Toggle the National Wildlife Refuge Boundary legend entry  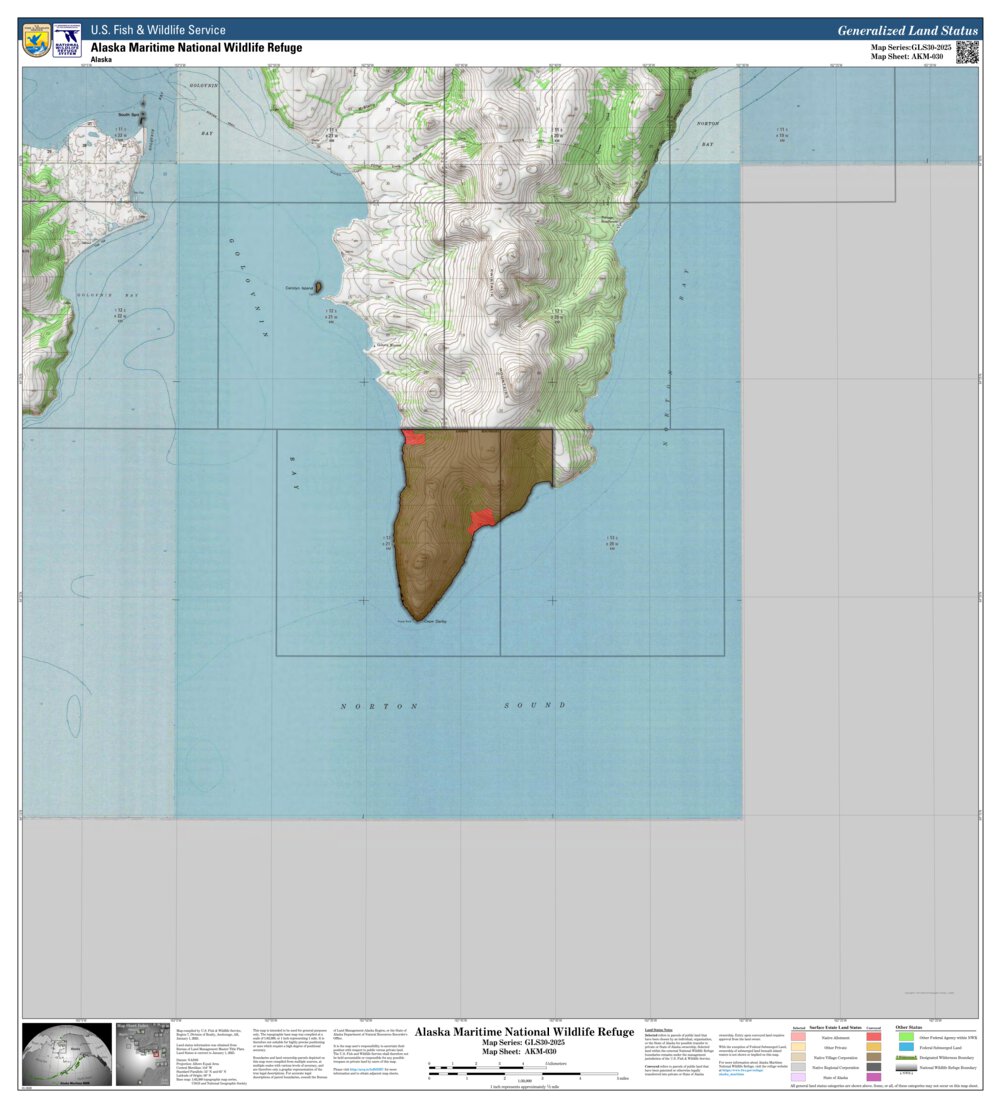[x=905, y=1067]
